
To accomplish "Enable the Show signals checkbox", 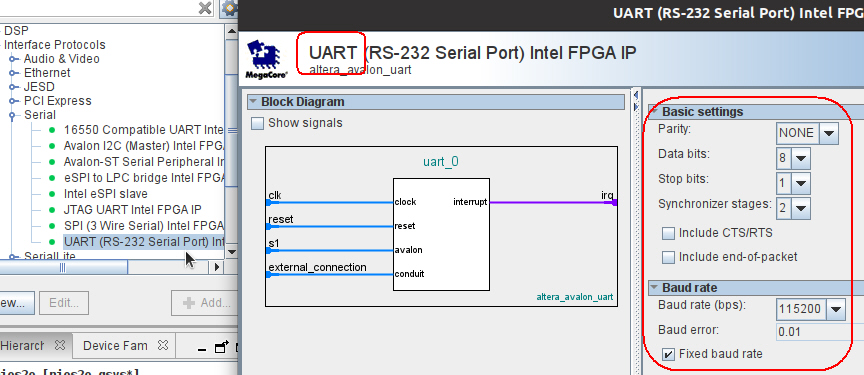I will pyautogui.click(x=257, y=123).
